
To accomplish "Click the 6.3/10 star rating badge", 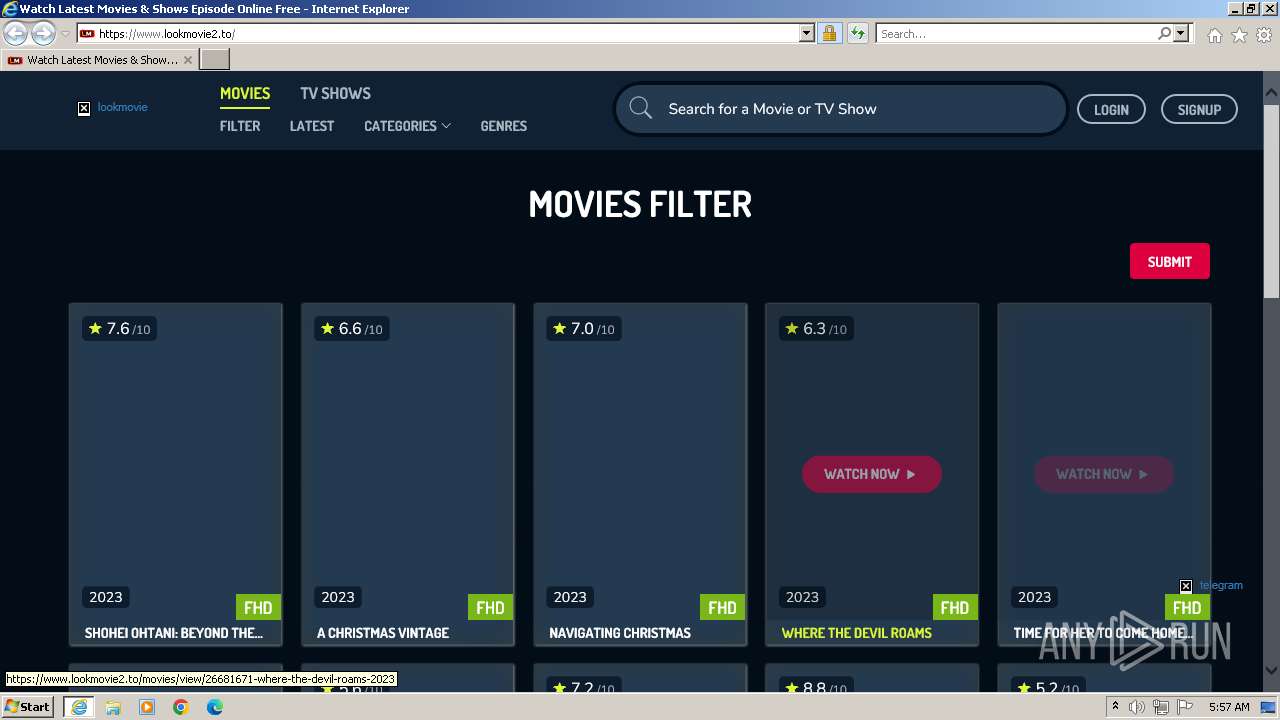I will [816, 329].
